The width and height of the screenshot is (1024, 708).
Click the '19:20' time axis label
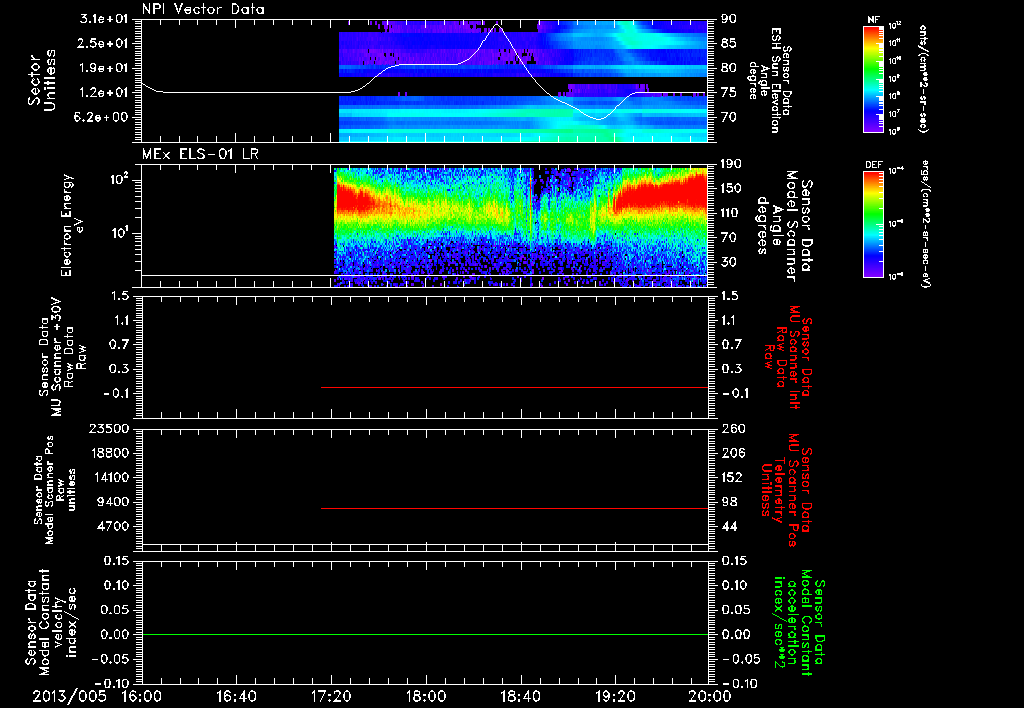click(615, 696)
